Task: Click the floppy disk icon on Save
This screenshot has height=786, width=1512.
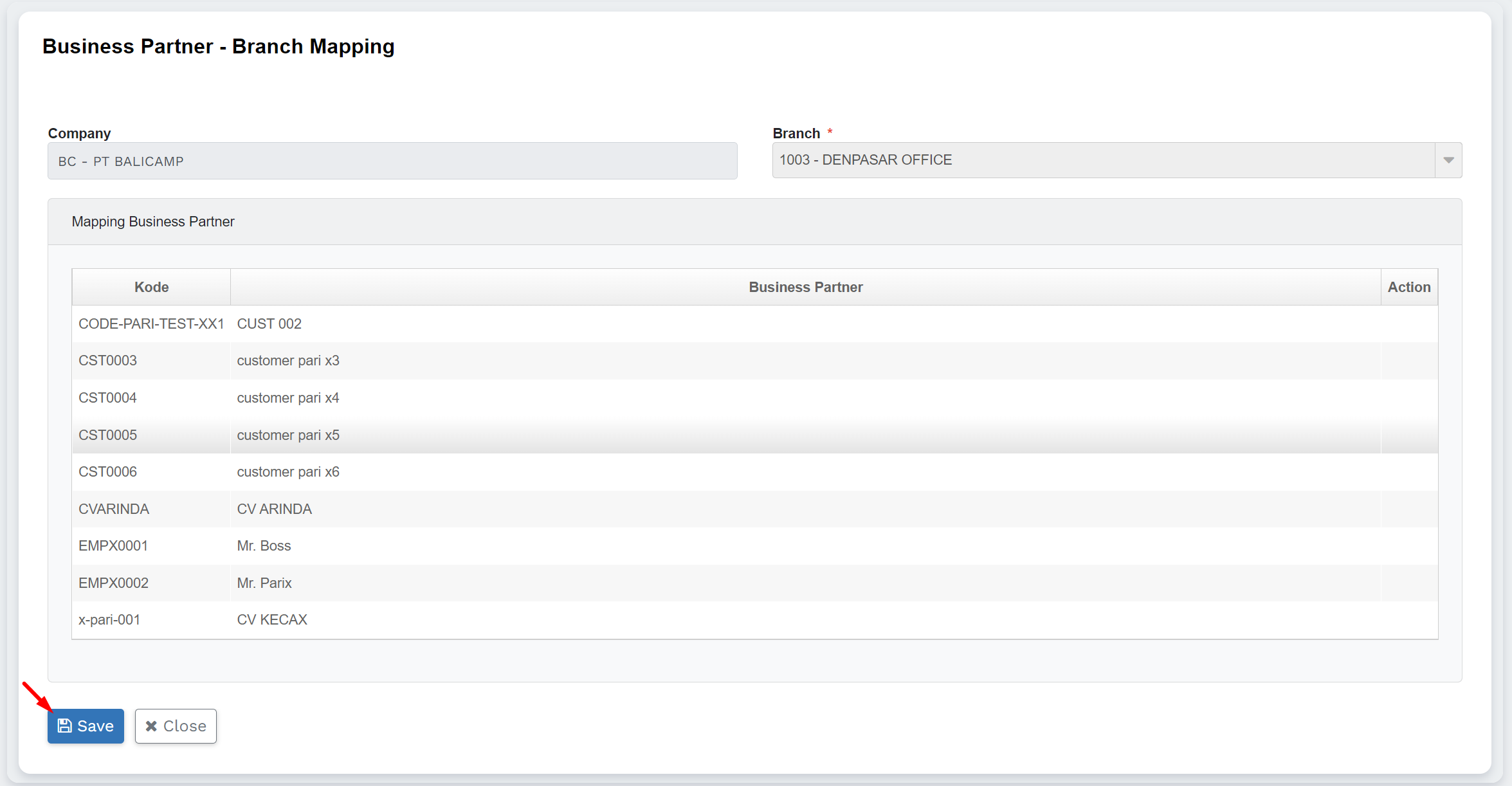Action: [x=65, y=726]
